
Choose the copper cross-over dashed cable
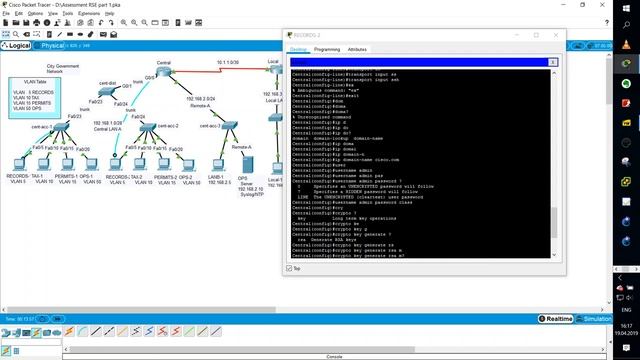tap(109, 331)
